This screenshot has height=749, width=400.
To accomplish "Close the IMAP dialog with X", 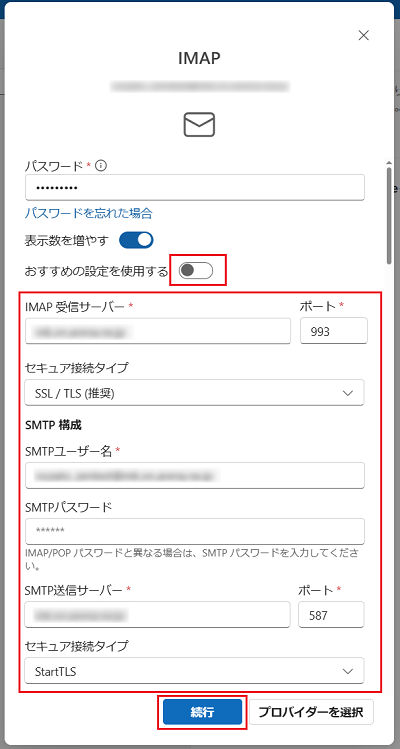I will [x=364, y=35].
